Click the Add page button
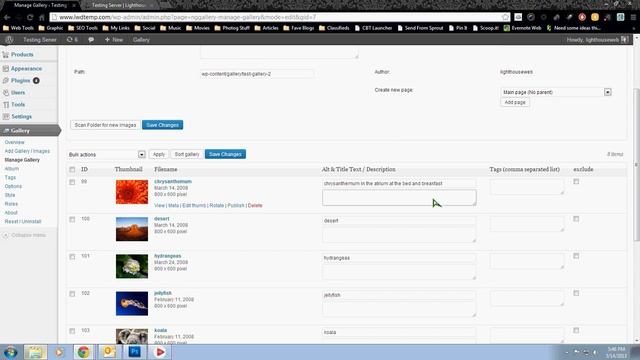 click(515, 102)
